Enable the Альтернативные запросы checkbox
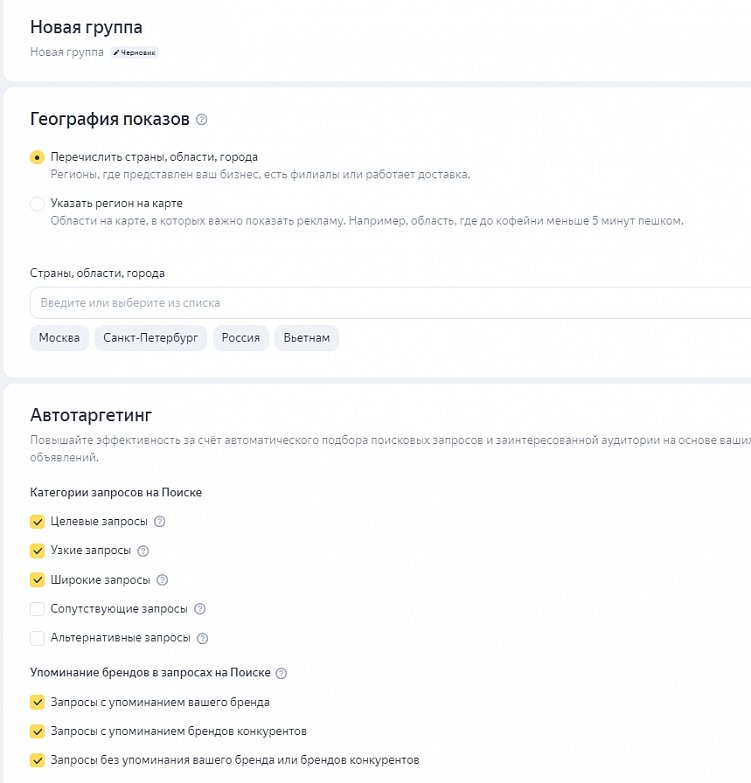Image resolution: width=751 pixels, height=783 pixels. click(x=38, y=638)
